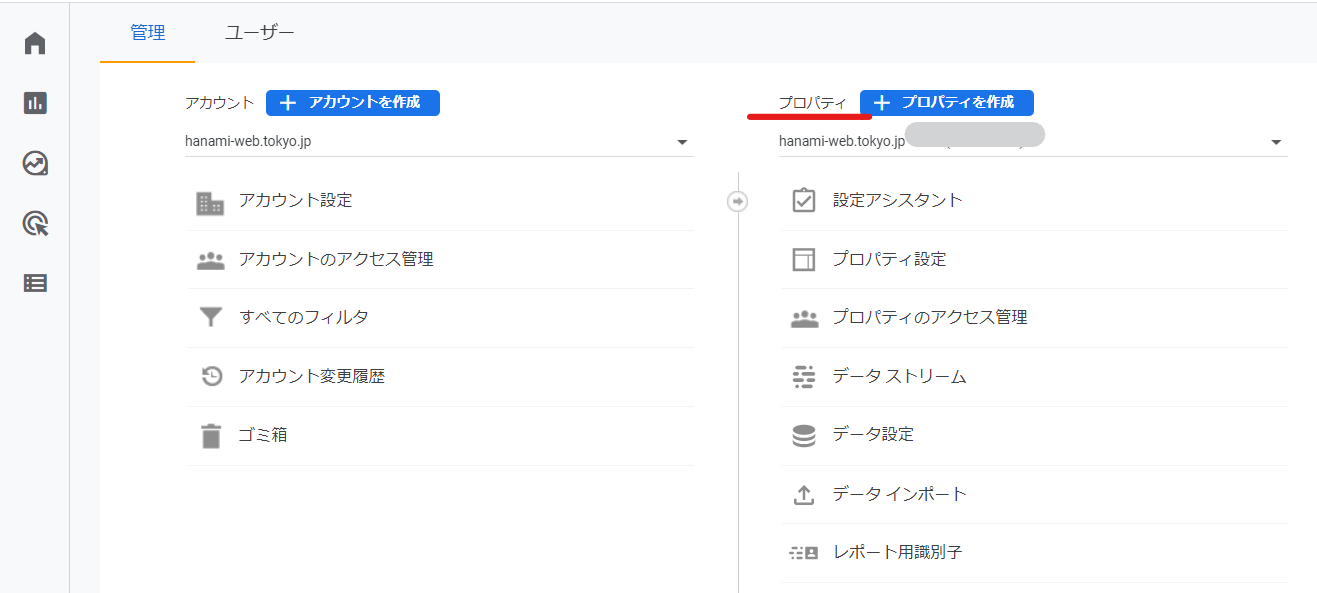Select the Admin list icon in the sidebar

pyautogui.click(x=33, y=283)
